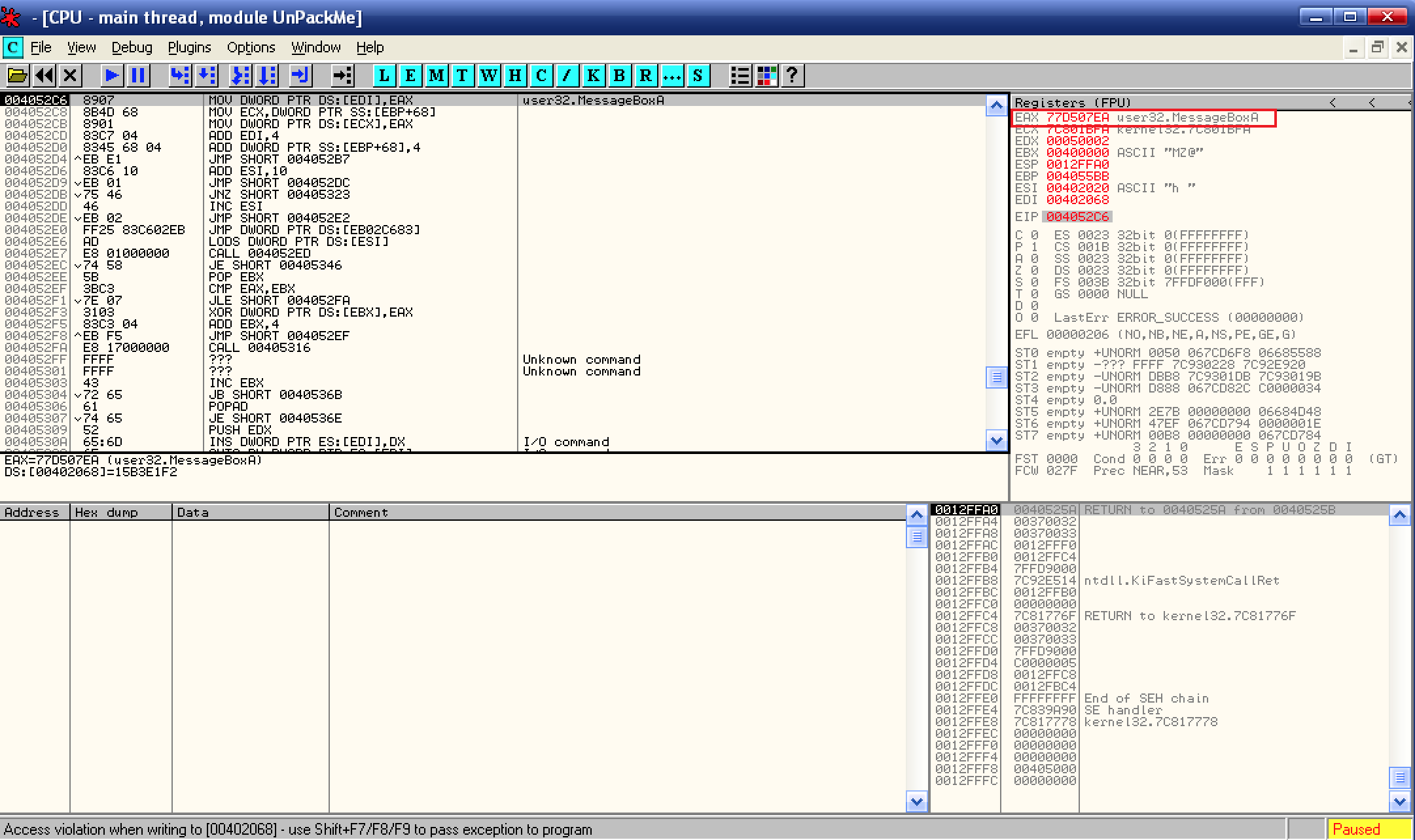Show the Breakpoints 'B' window
The image size is (1415, 840).
click(x=619, y=76)
